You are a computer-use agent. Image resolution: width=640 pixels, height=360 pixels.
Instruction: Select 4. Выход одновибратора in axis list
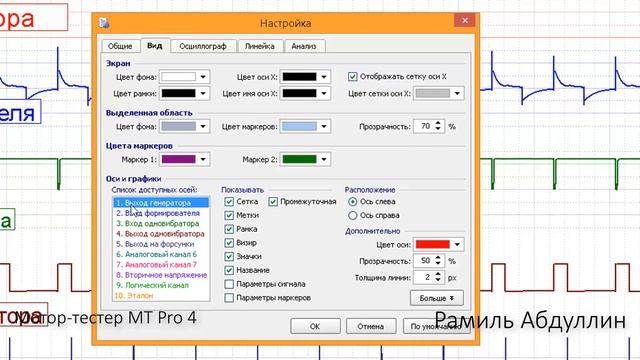pyautogui.click(x=161, y=234)
